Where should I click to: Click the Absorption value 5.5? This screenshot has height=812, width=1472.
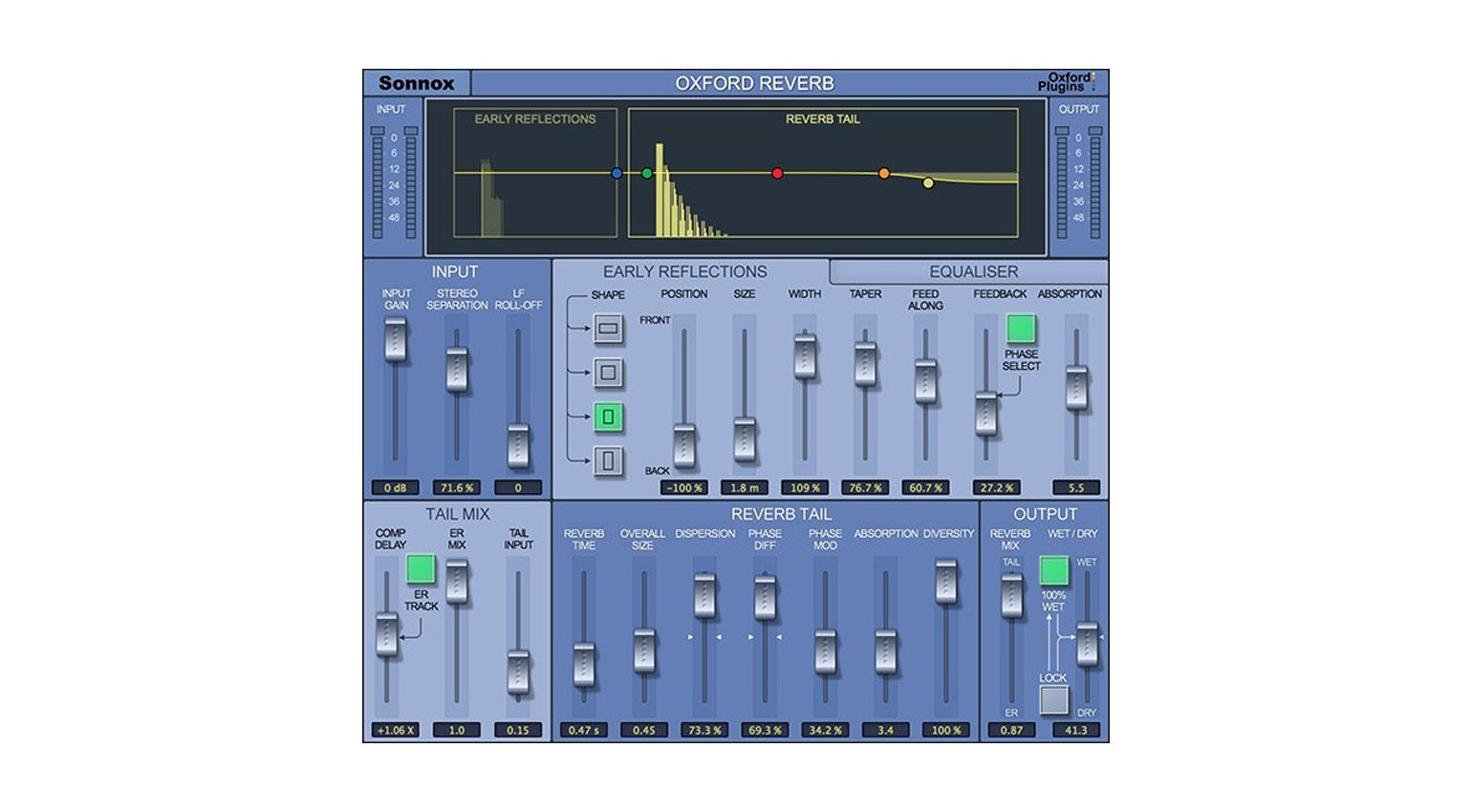coord(1076,488)
